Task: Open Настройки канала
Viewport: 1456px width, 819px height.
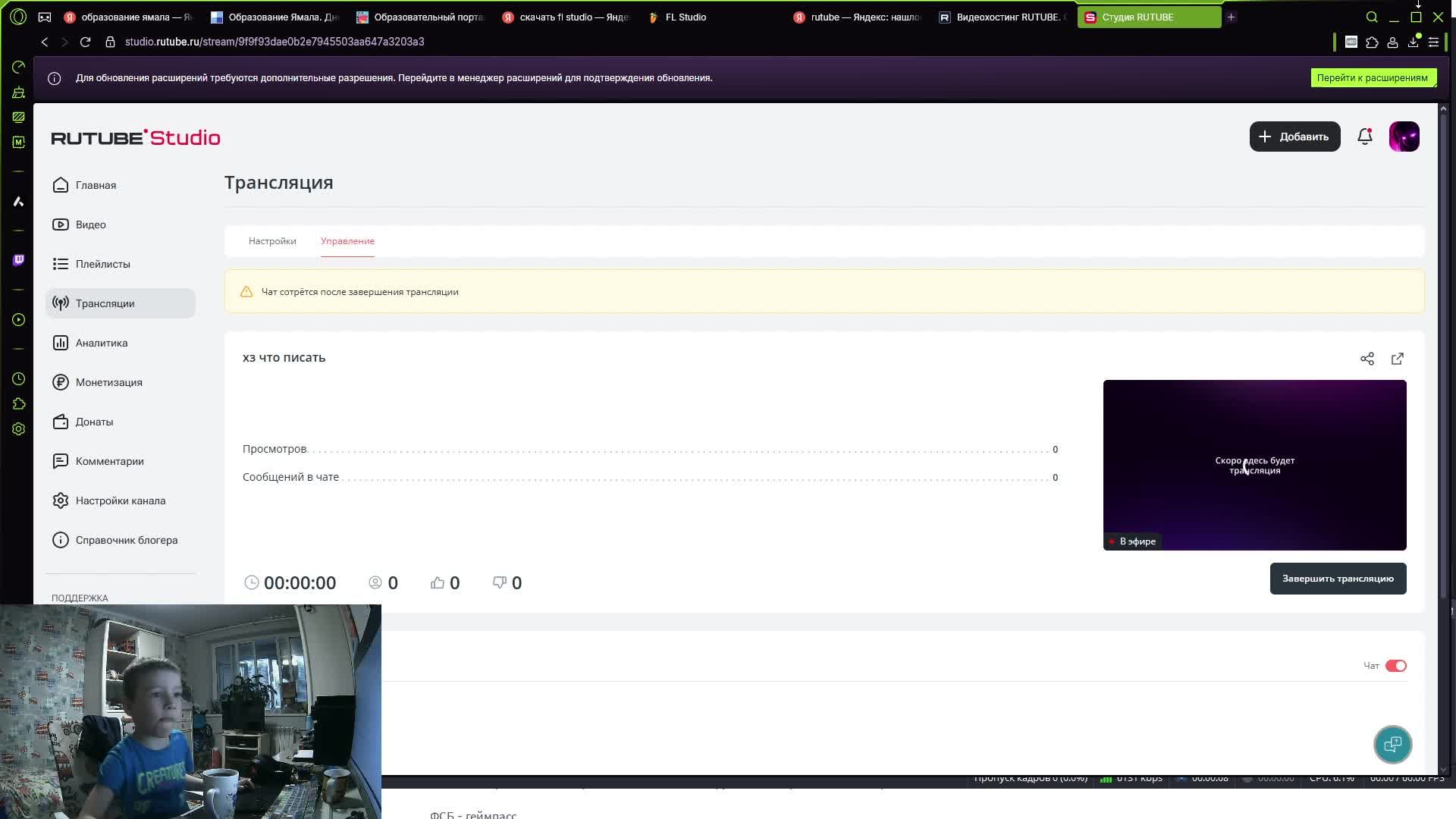Action: [x=120, y=500]
